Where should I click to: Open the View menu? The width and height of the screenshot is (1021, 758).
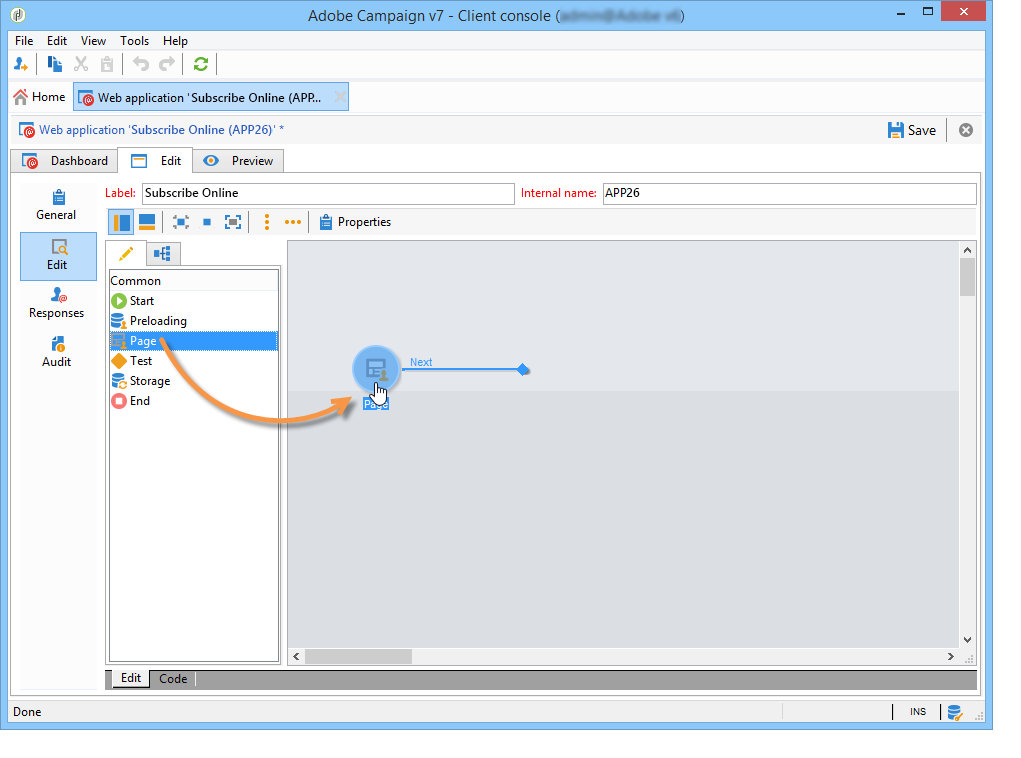[93, 40]
